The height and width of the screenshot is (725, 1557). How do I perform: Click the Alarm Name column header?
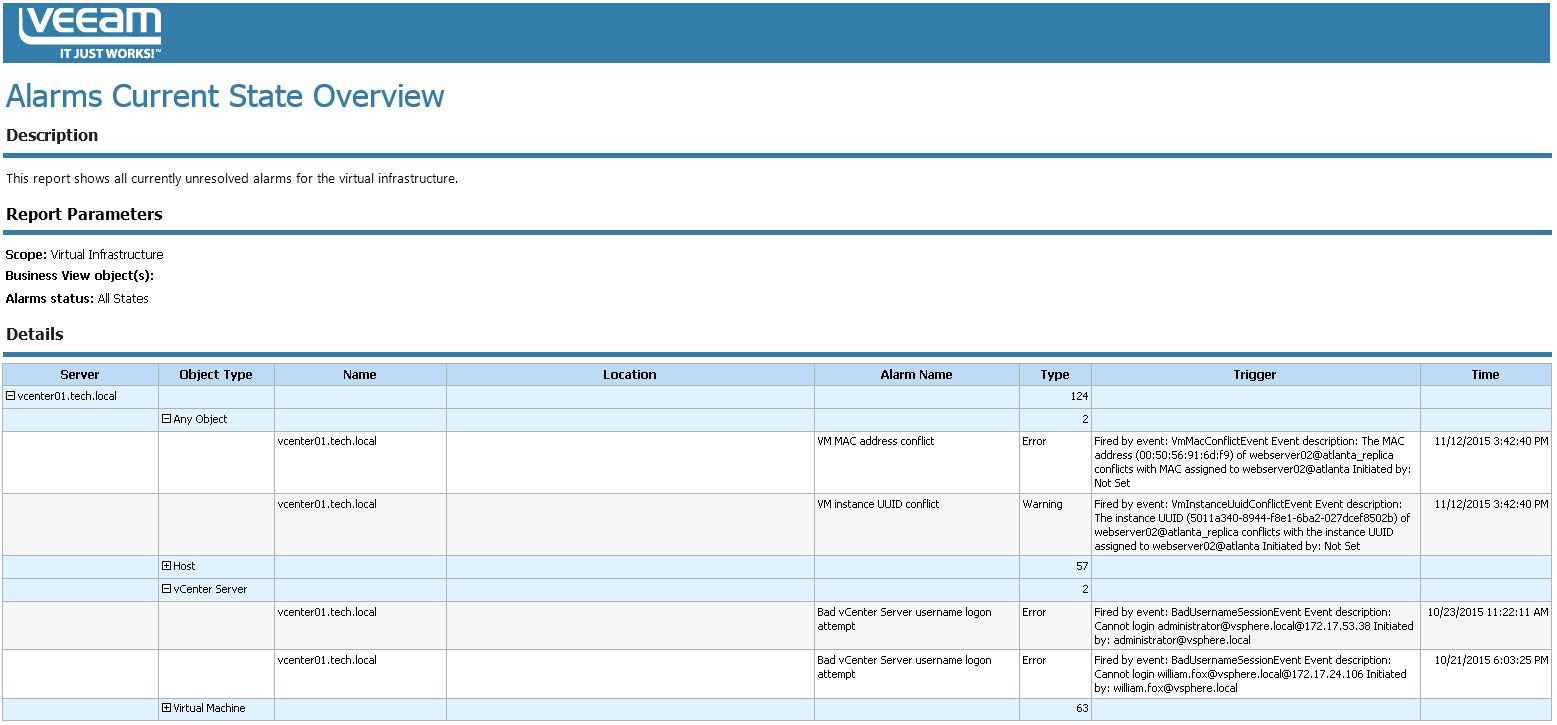point(917,375)
